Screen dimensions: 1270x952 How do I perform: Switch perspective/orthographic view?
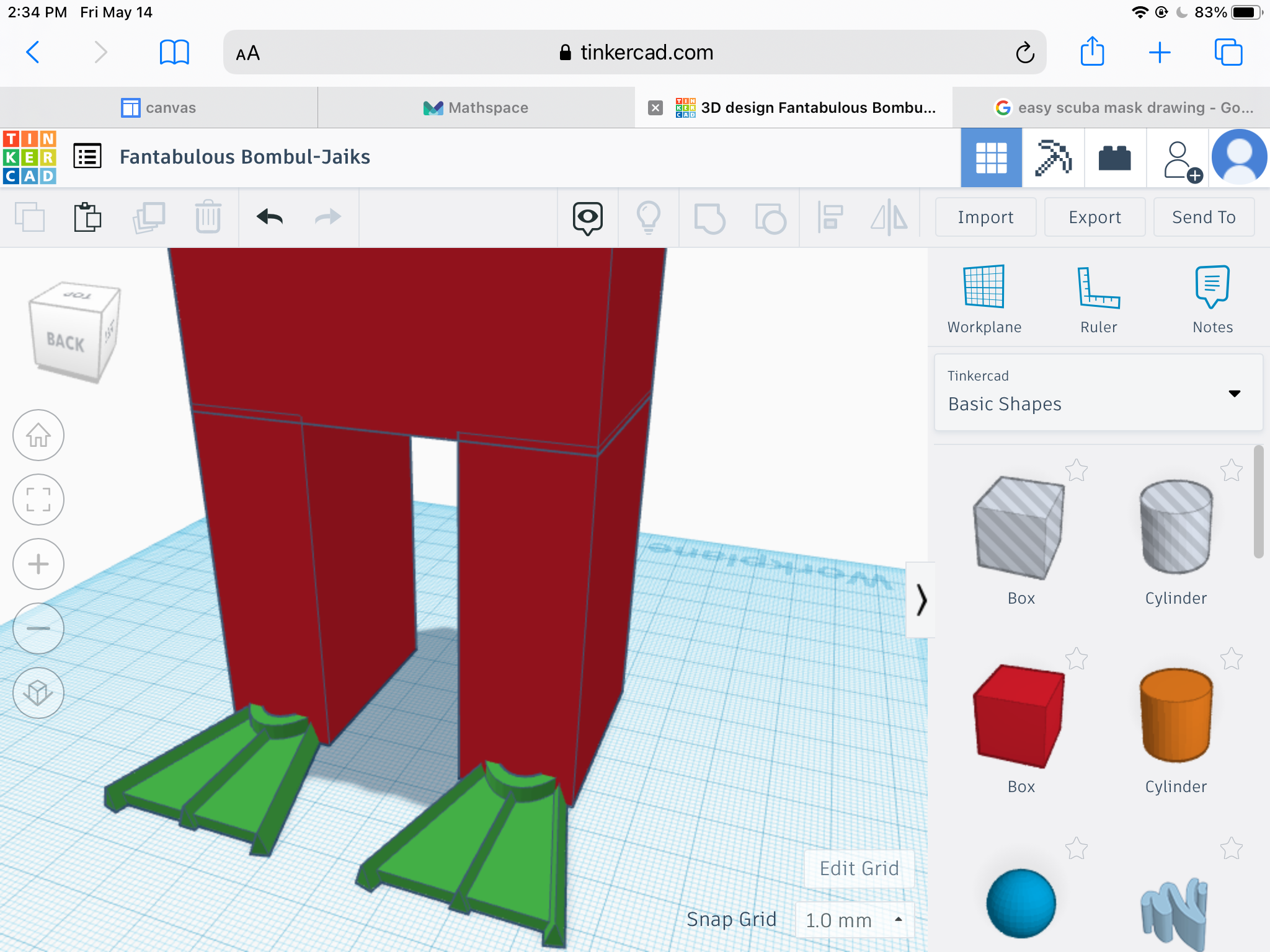[38, 693]
